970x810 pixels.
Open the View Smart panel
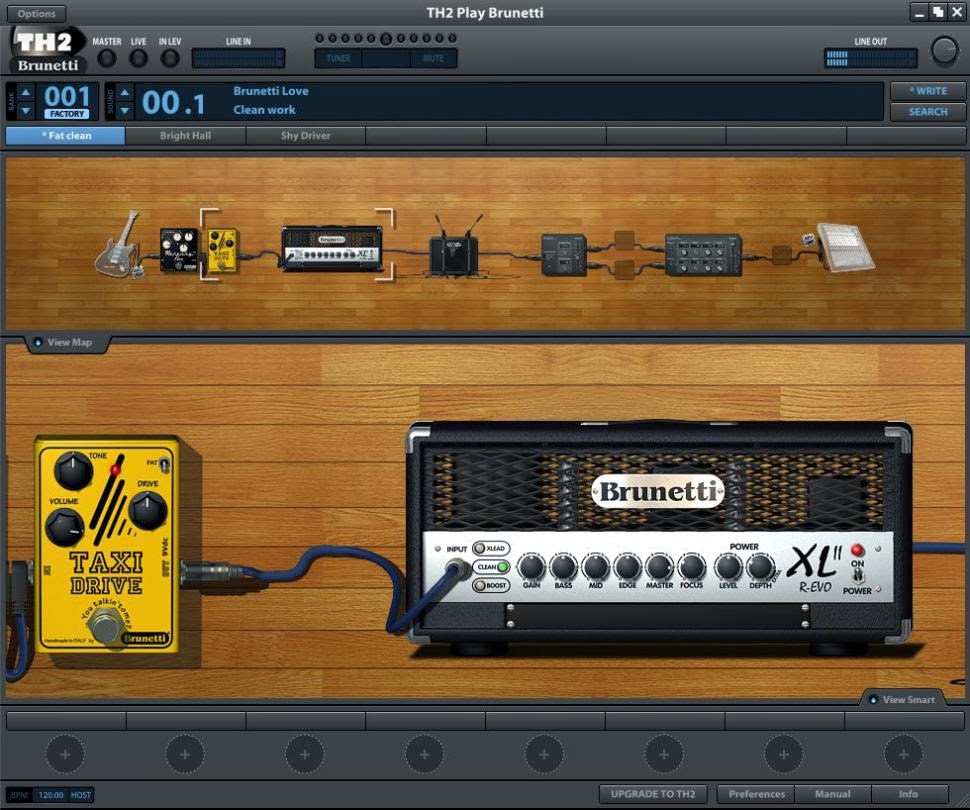coord(903,699)
